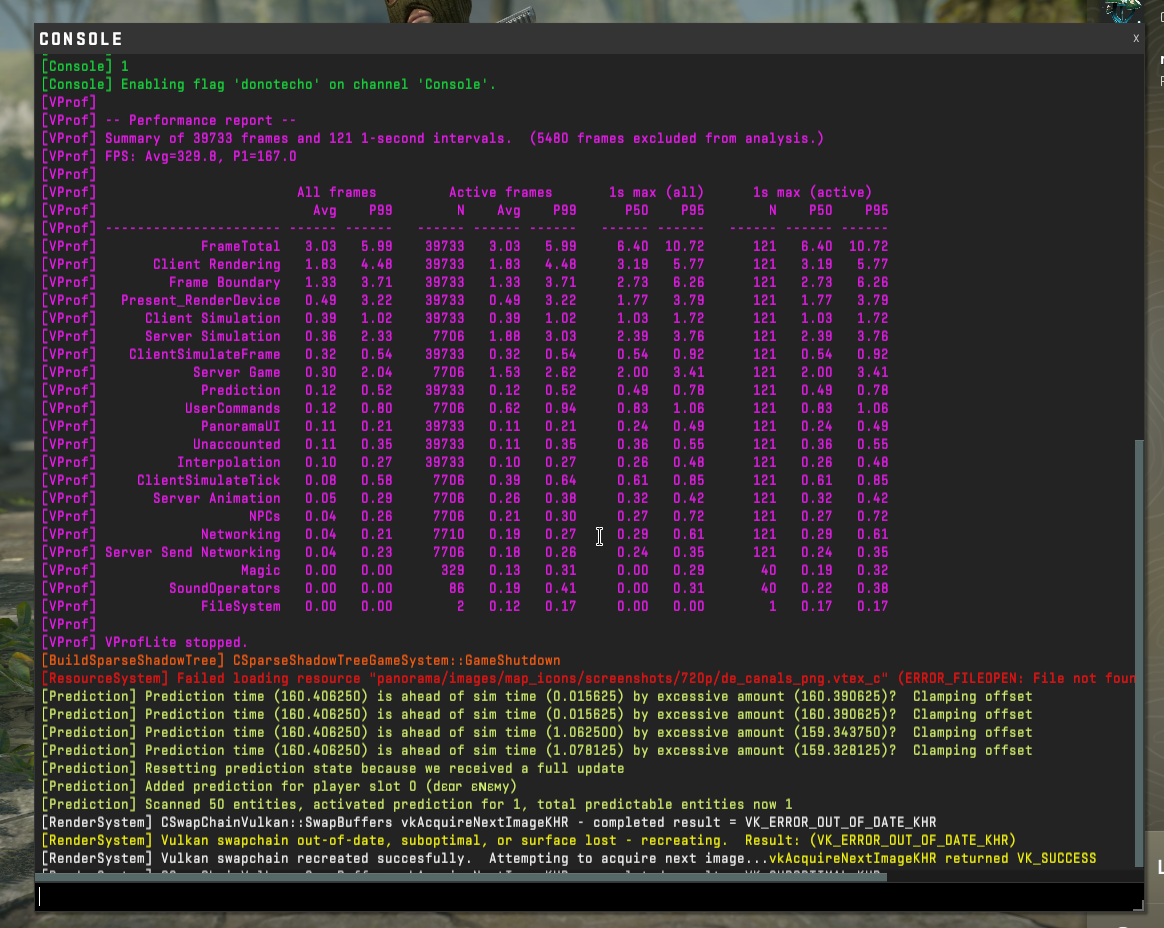
Task: Select the NPCs row label
Action: (x=264, y=517)
